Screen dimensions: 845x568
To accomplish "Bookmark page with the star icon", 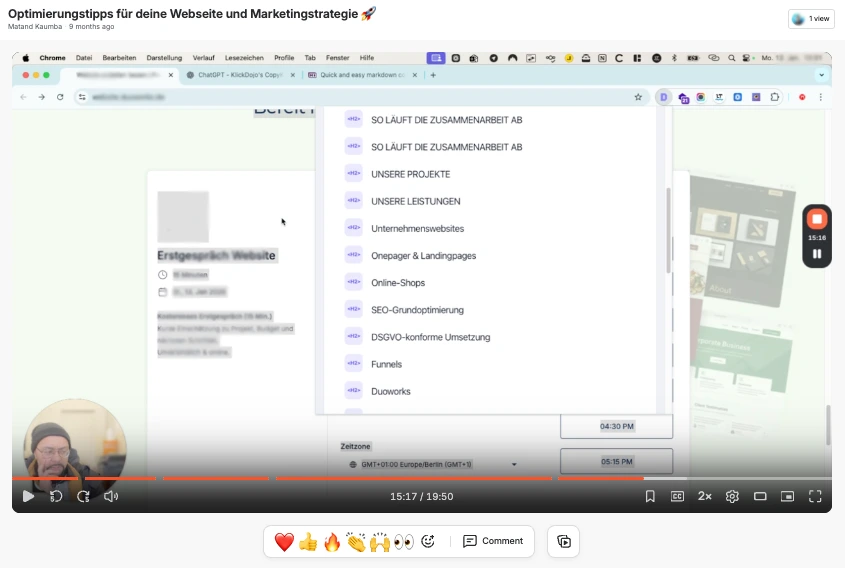I will point(638,97).
